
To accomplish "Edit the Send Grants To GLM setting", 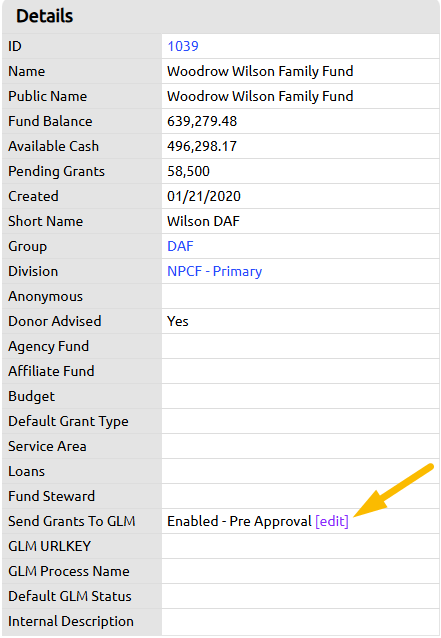I will click(332, 521).
